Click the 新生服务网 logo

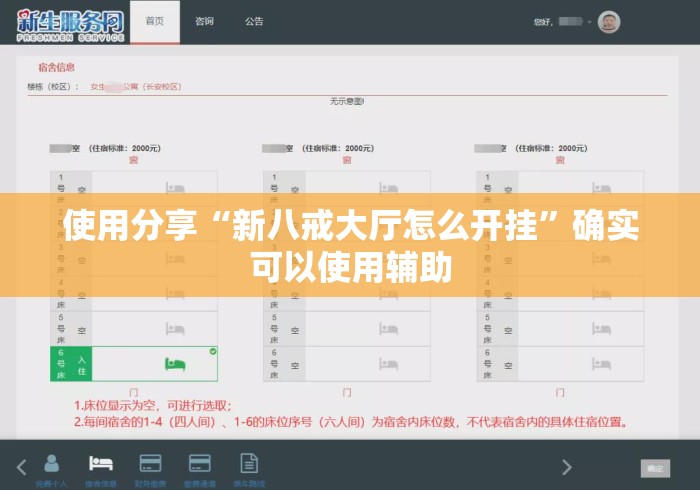(x=70, y=26)
